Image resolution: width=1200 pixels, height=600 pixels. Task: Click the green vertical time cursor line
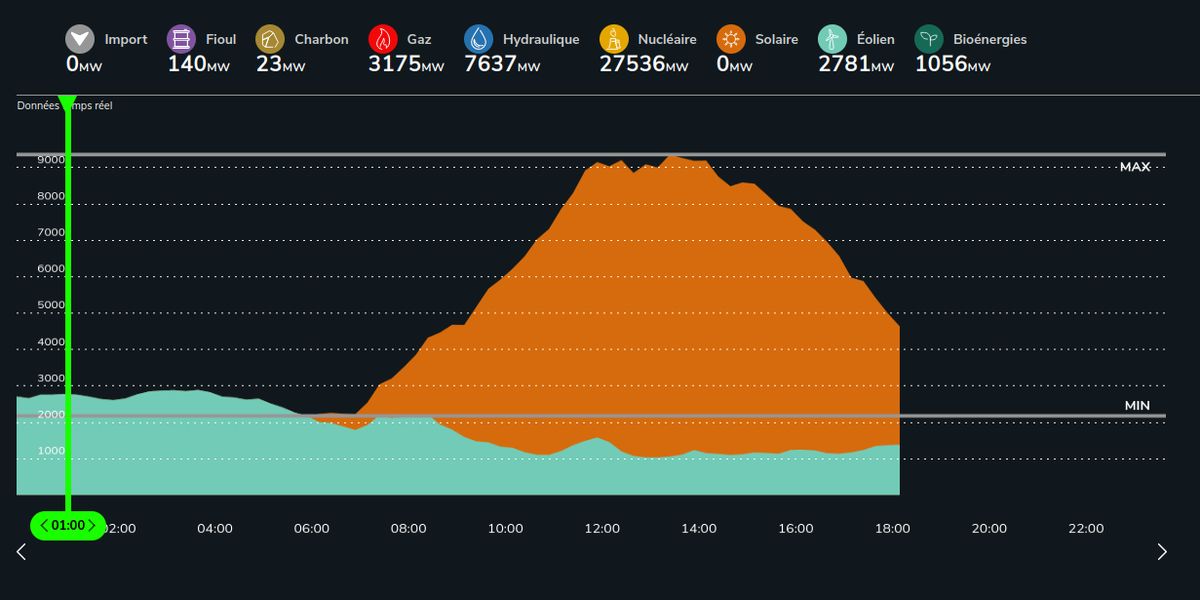pyautogui.click(x=68, y=300)
